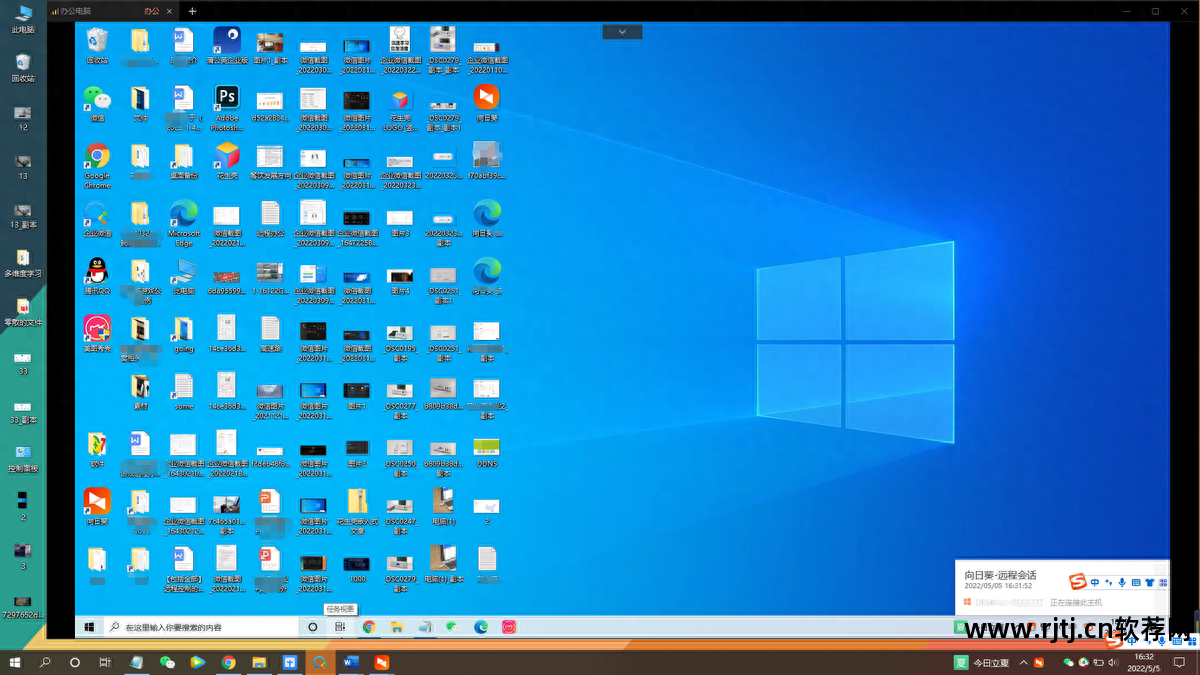Image resolution: width=1200 pixels, height=675 pixels.
Task: Open 向日葵 on local taskbar
Action: (381, 662)
